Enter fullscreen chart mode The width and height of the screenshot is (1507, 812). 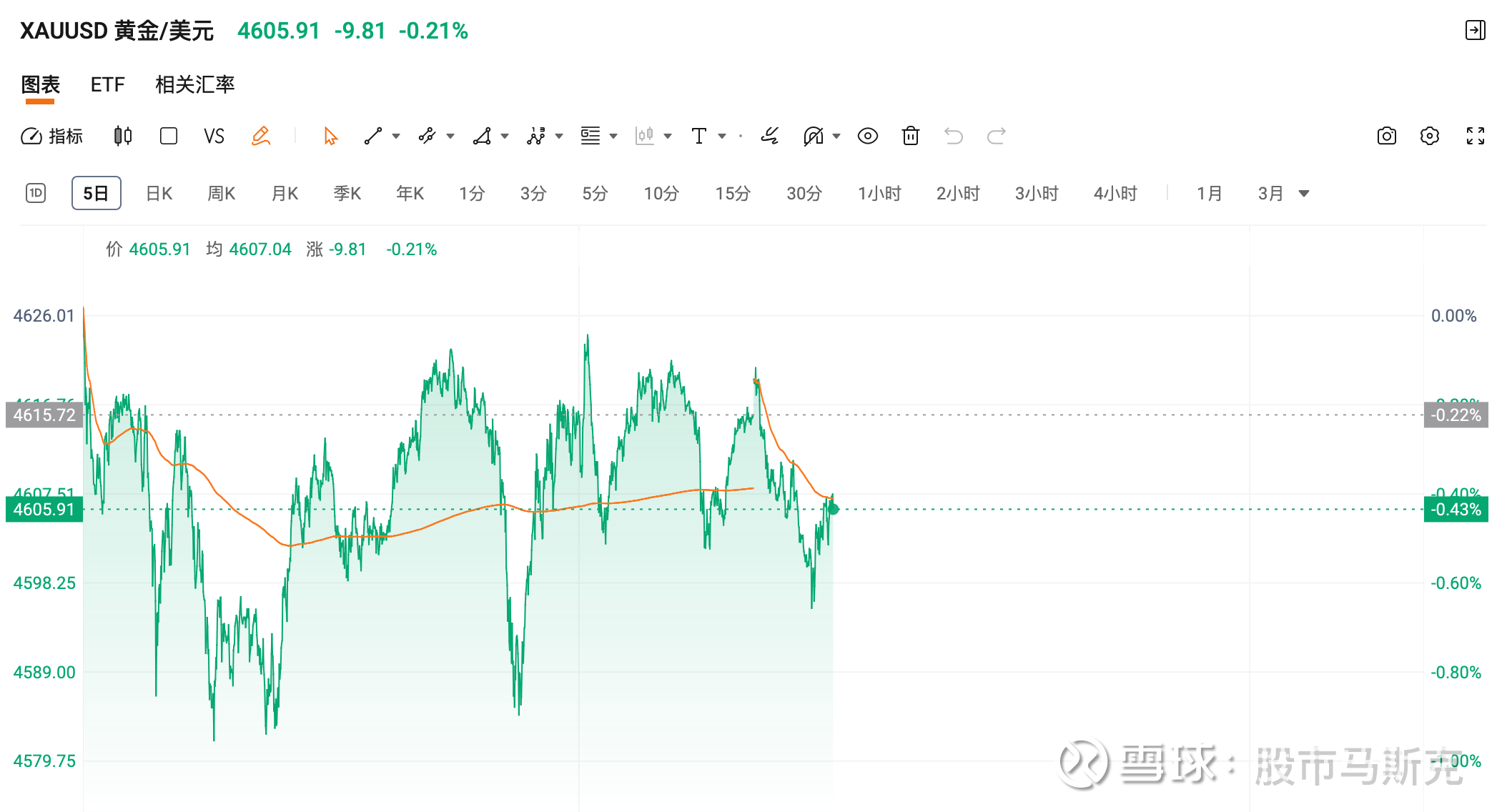click(1475, 136)
